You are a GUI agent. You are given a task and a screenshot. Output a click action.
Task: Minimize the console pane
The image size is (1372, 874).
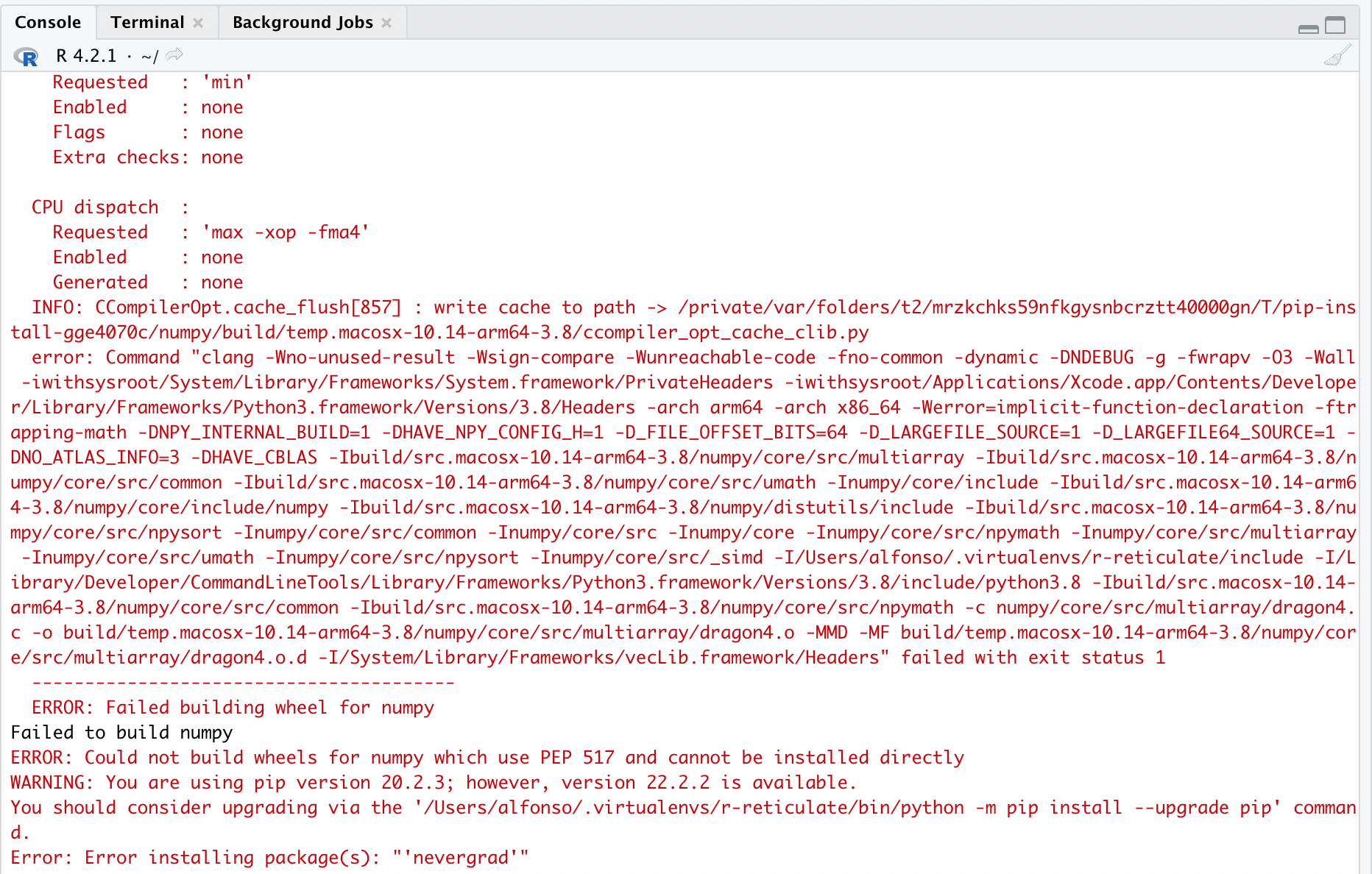pyautogui.click(x=1308, y=27)
